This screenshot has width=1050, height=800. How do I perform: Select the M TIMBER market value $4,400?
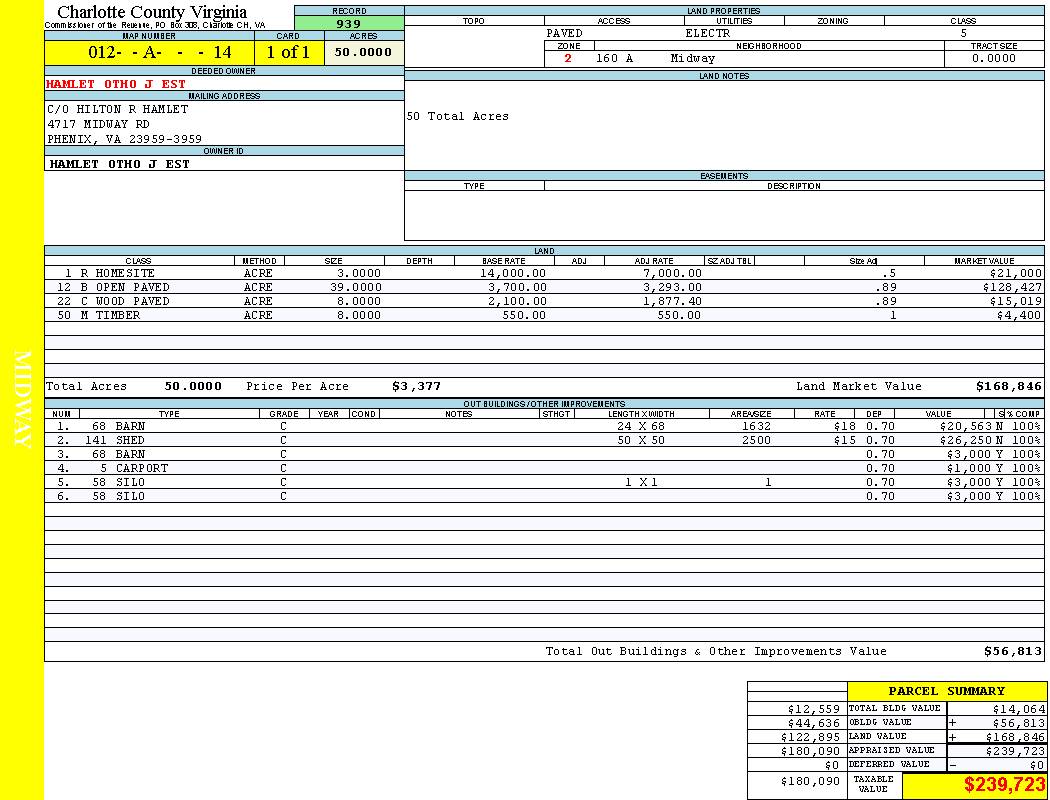tap(1018, 315)
